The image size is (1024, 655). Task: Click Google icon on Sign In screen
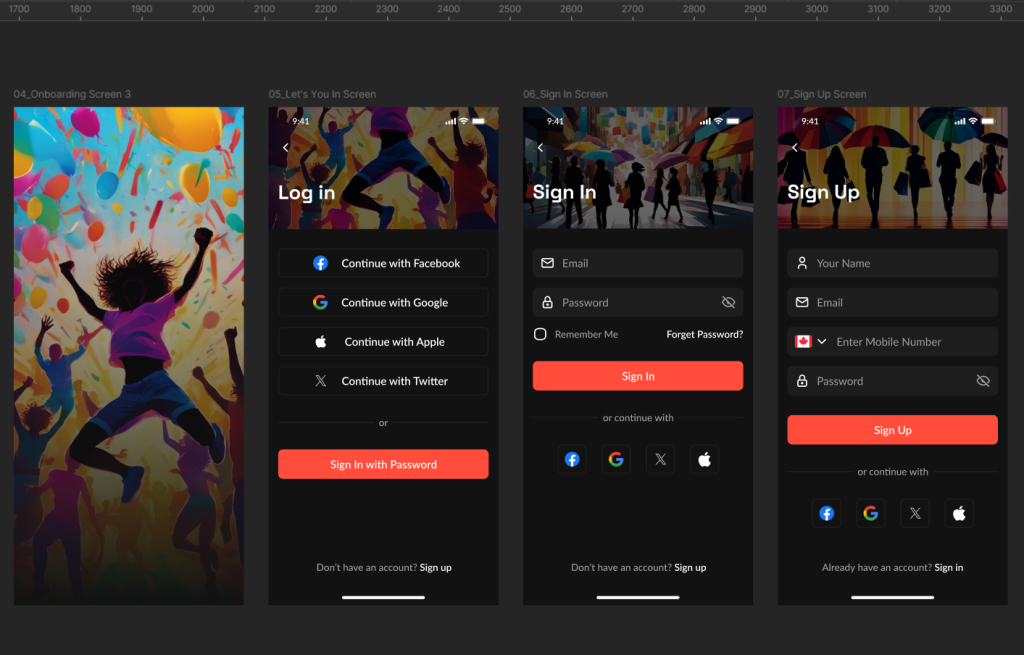coord(616,459)
